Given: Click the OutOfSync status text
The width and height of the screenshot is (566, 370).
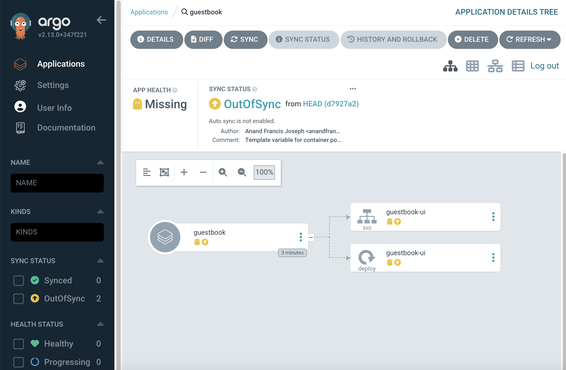Looking at the screenshot, I should (252, 104).
